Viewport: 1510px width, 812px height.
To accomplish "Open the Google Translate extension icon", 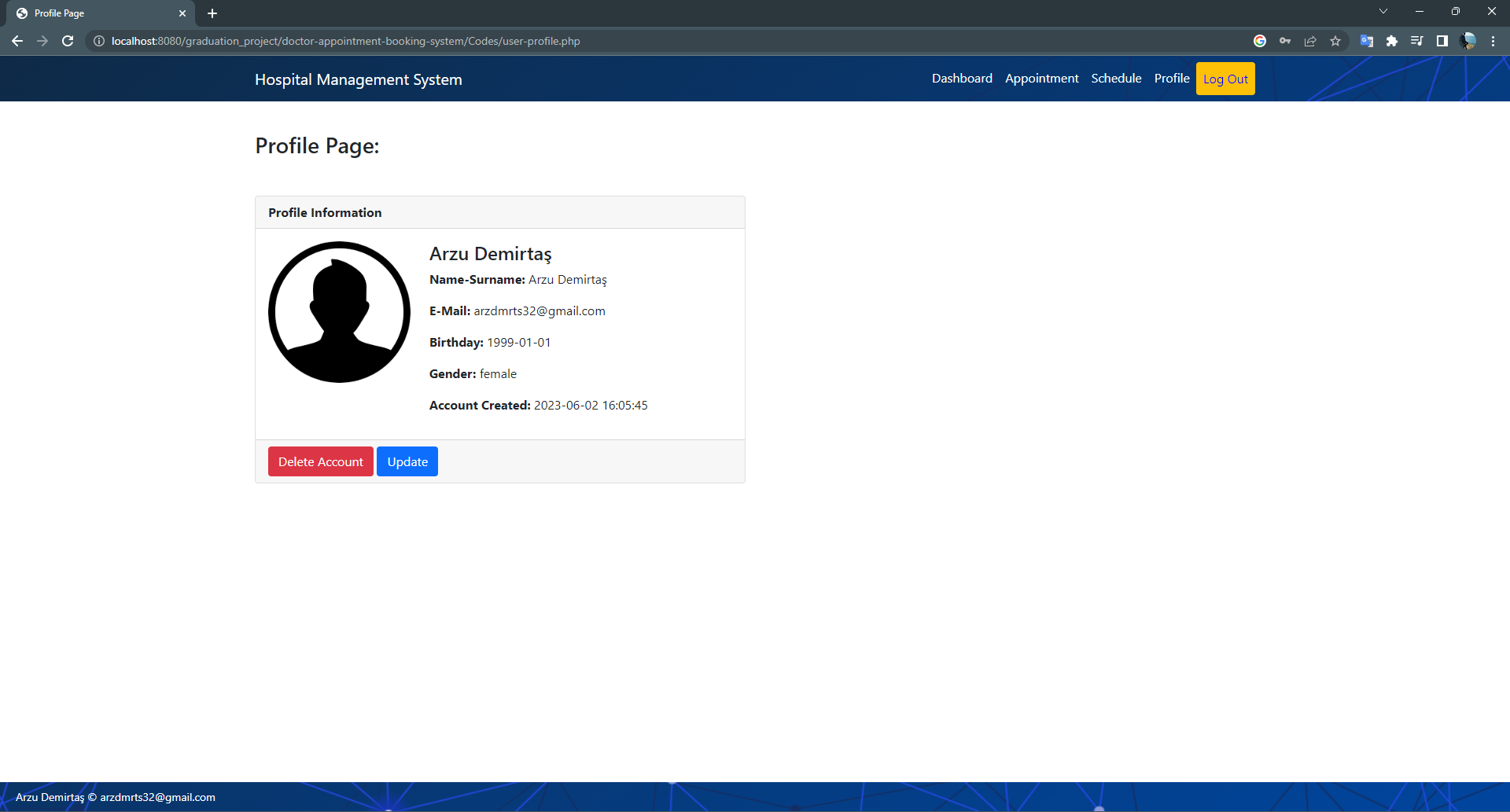I will (1367, 41).
